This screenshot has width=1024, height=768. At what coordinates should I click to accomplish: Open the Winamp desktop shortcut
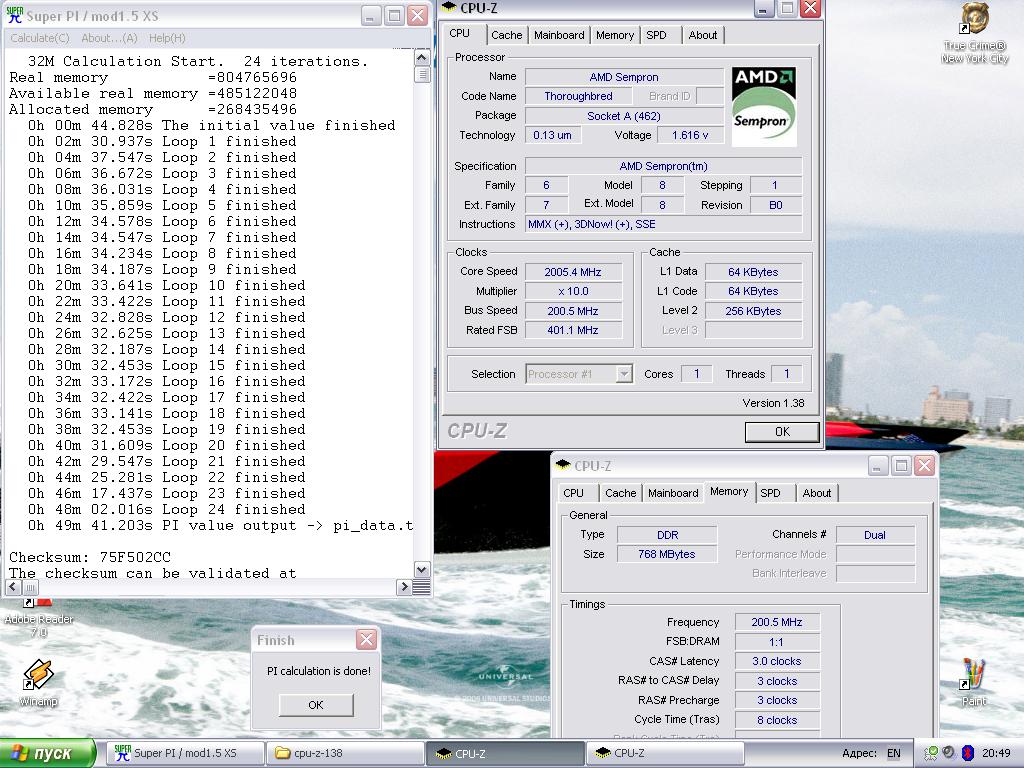(x=38, y=683)
